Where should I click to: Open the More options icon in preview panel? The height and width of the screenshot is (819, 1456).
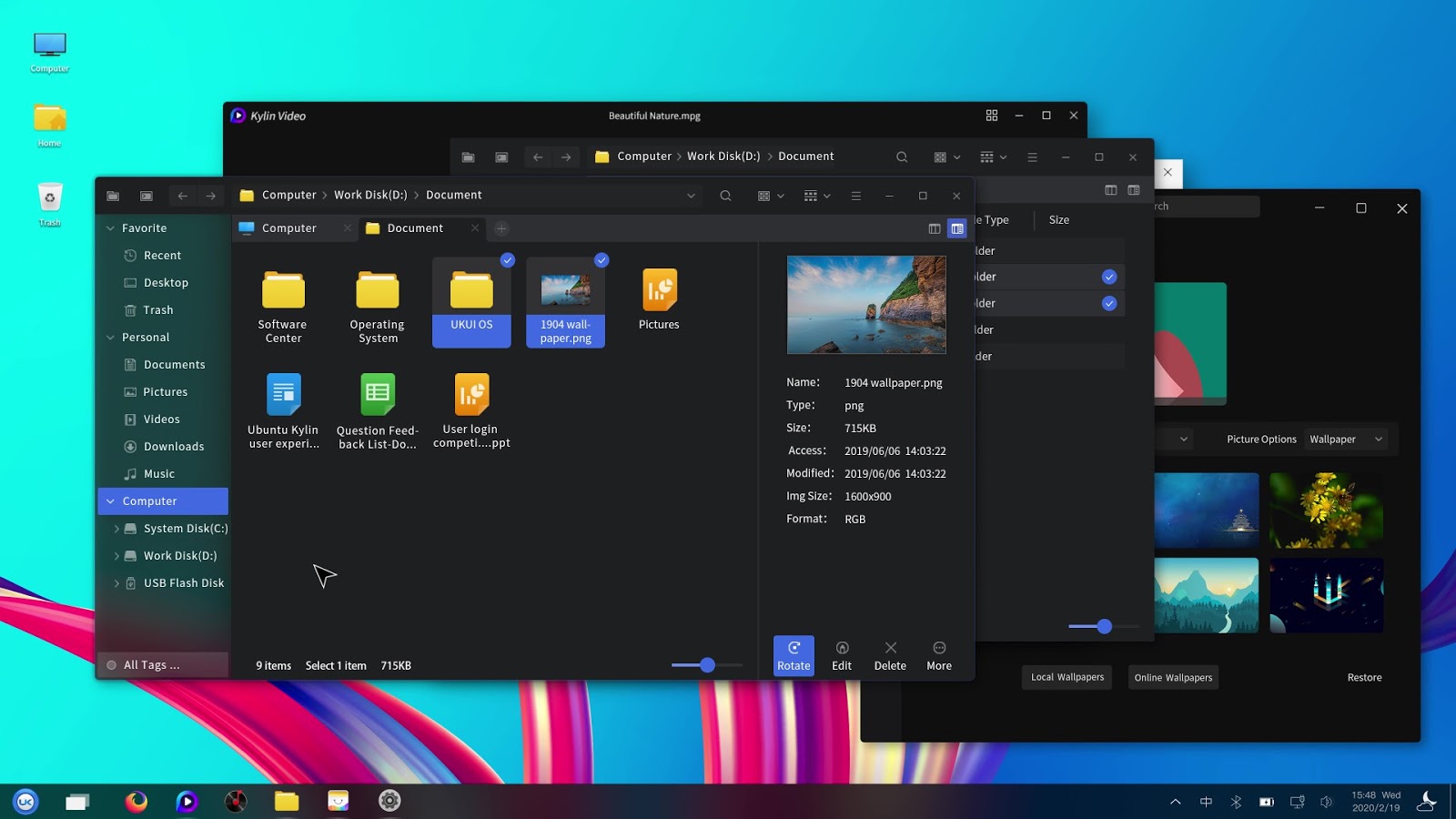938,654
